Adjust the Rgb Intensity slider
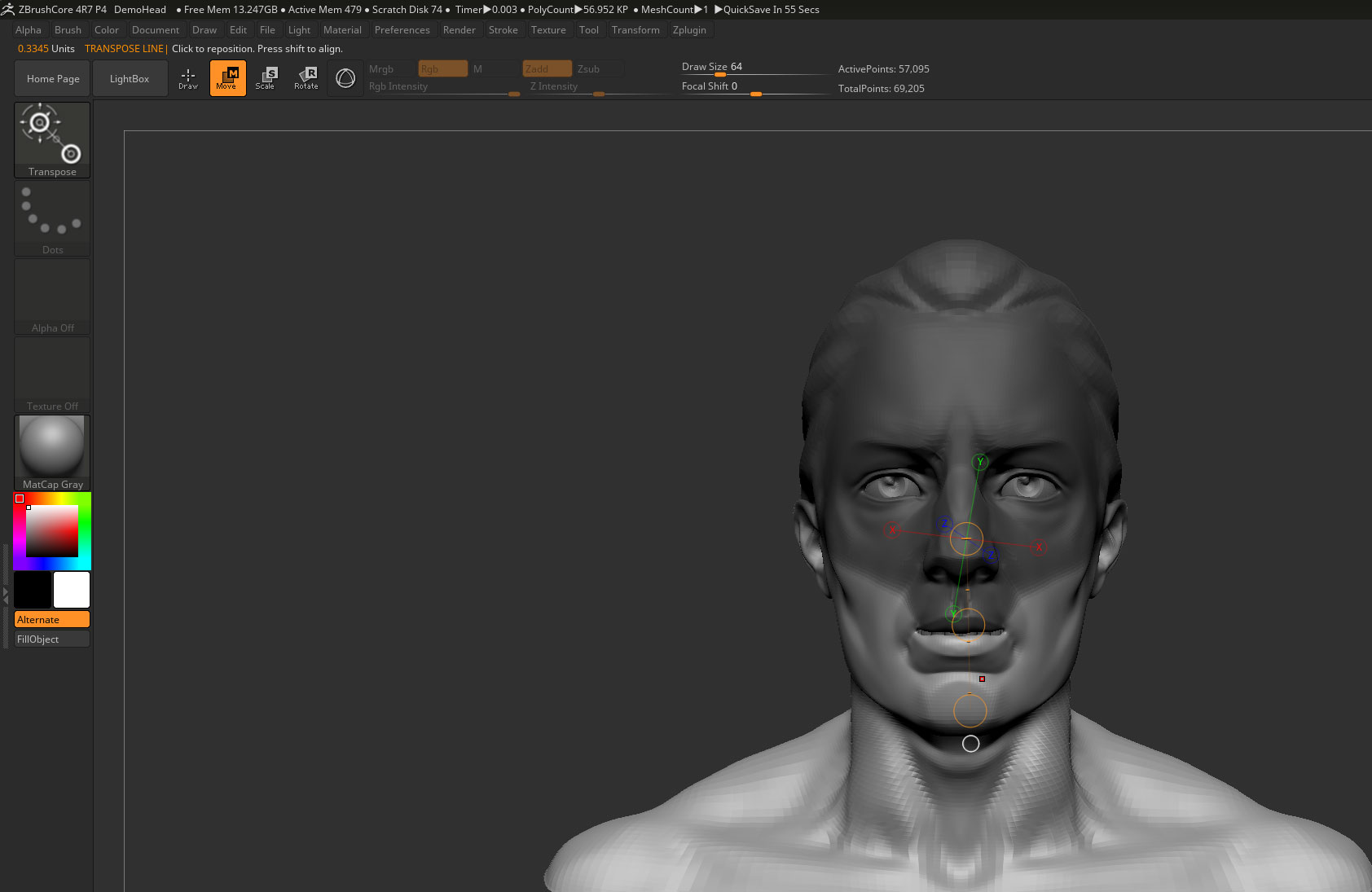1372x892 pixels. (443, 88)
